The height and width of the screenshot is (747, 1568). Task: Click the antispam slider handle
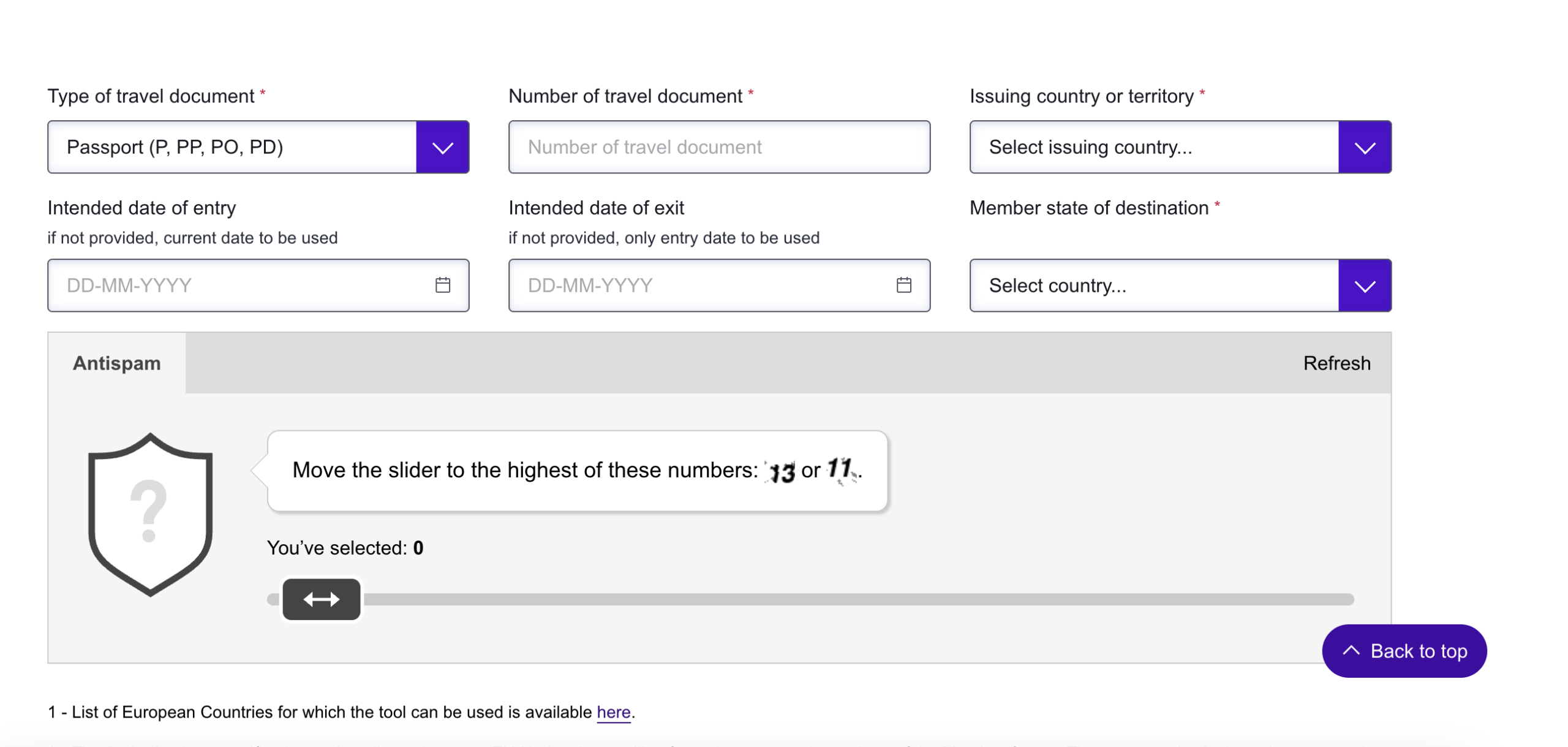(321, 599)
